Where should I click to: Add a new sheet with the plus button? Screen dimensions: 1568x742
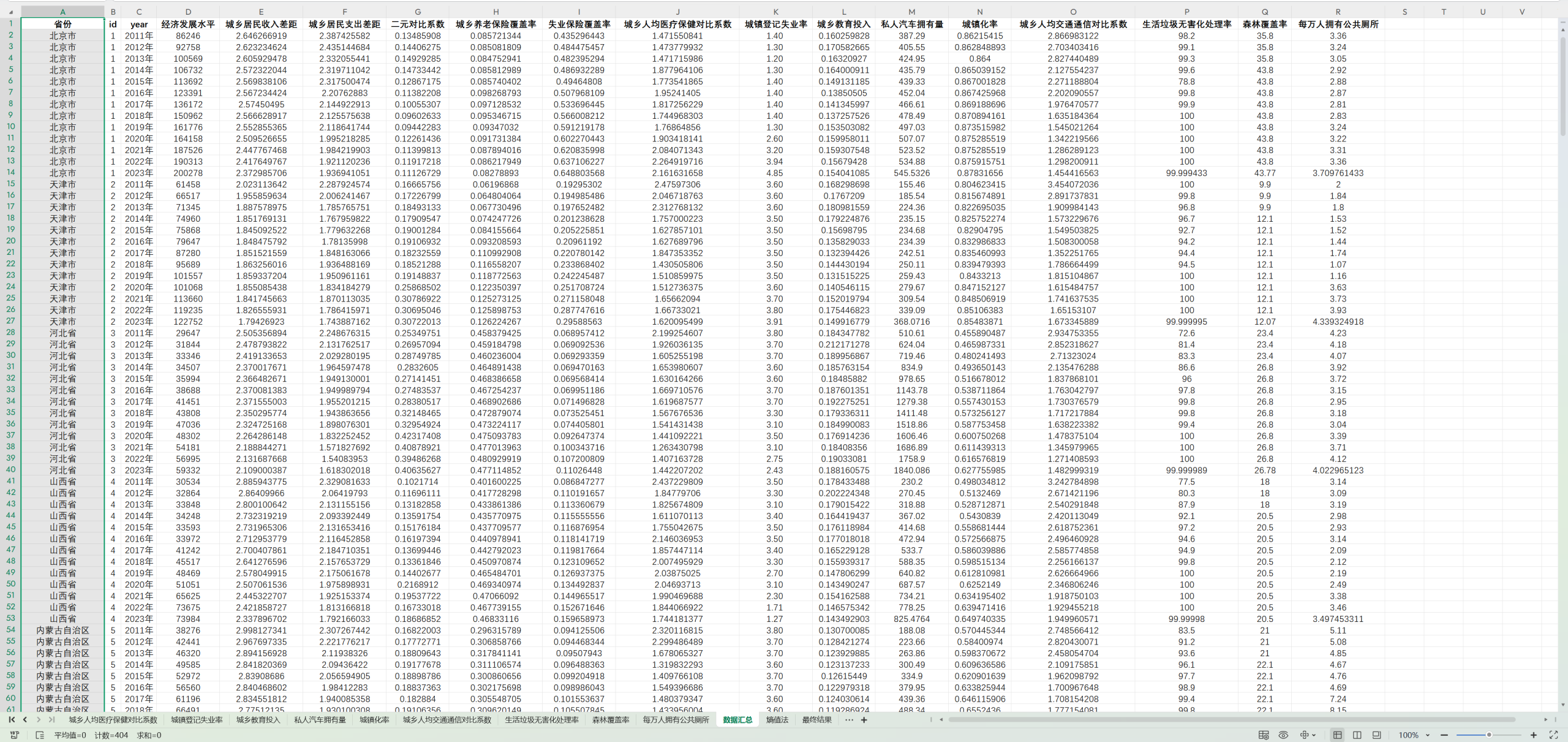(x=864, y=720)
